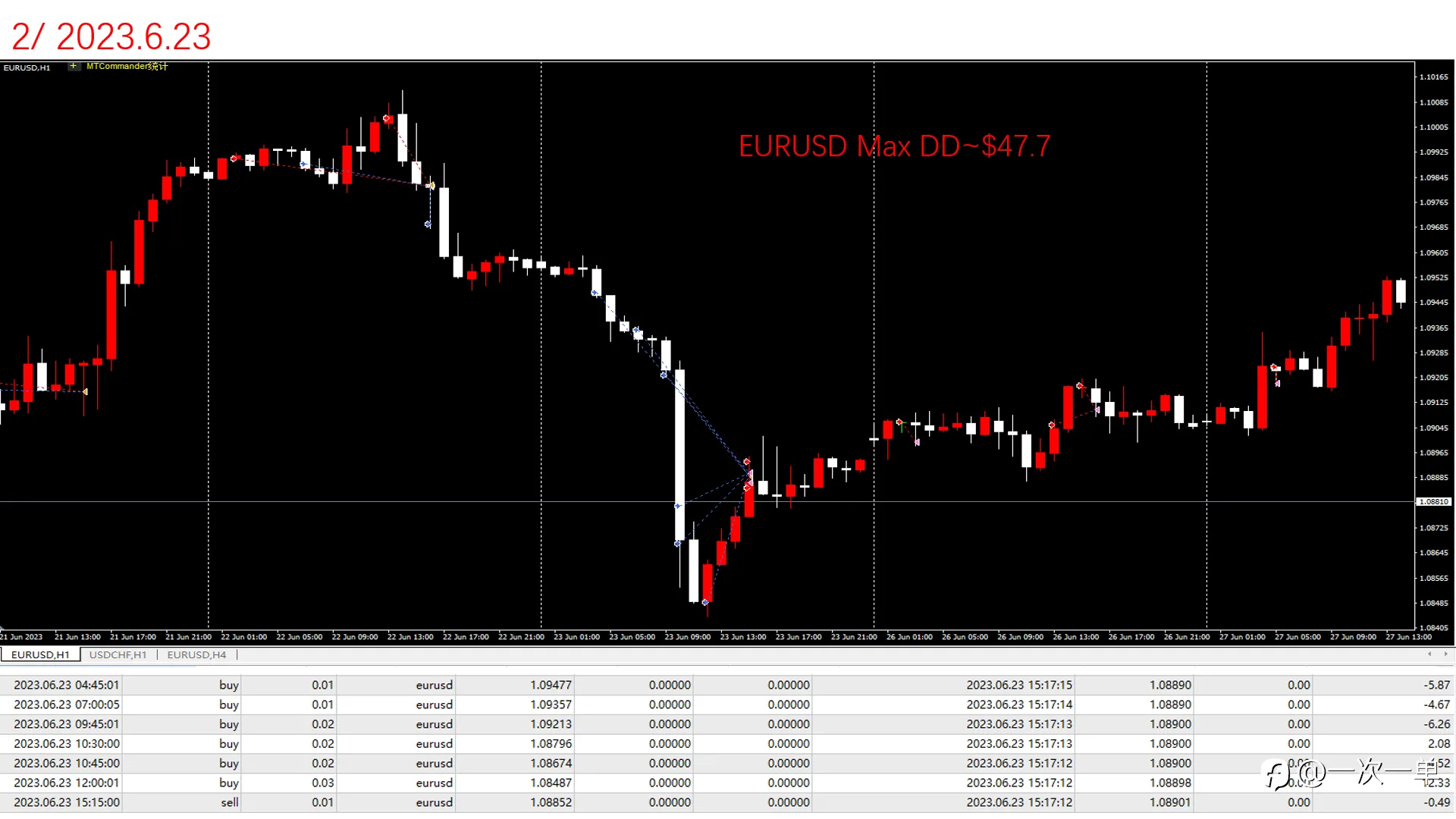Click the 1.08405 price scale label
1456x819 pixels.
1434,628
